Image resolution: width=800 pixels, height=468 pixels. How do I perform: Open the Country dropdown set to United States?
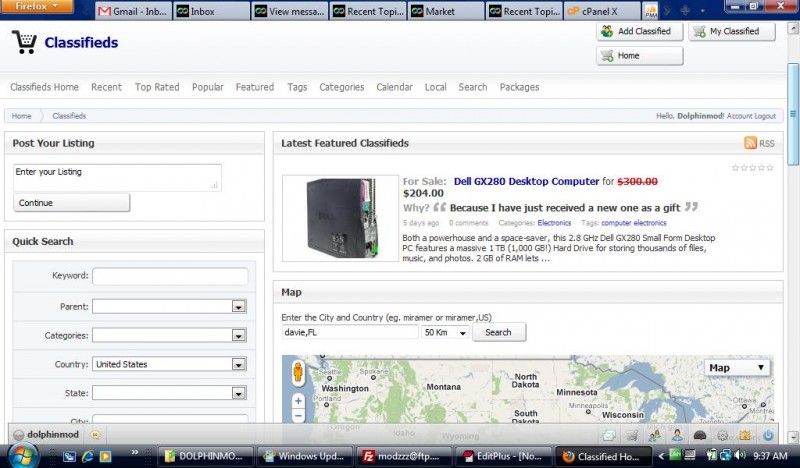(169, 364)
